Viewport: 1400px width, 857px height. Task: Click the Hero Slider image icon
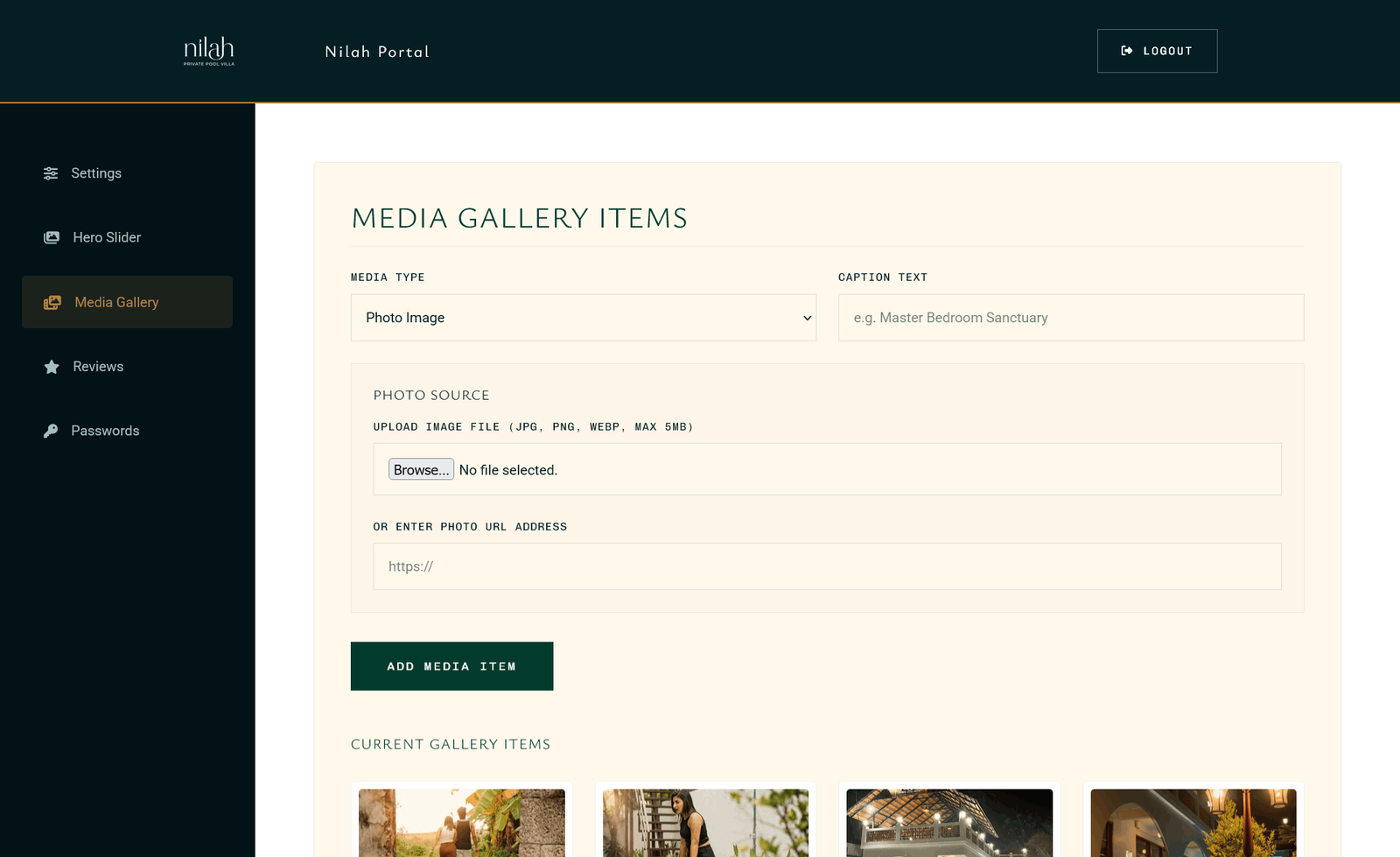tap(52, 237)
